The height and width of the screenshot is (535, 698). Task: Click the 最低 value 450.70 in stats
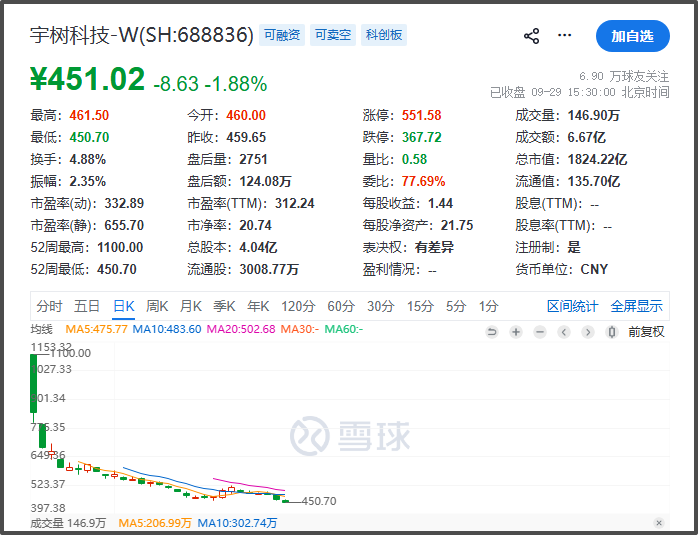(x=89, y=138)
